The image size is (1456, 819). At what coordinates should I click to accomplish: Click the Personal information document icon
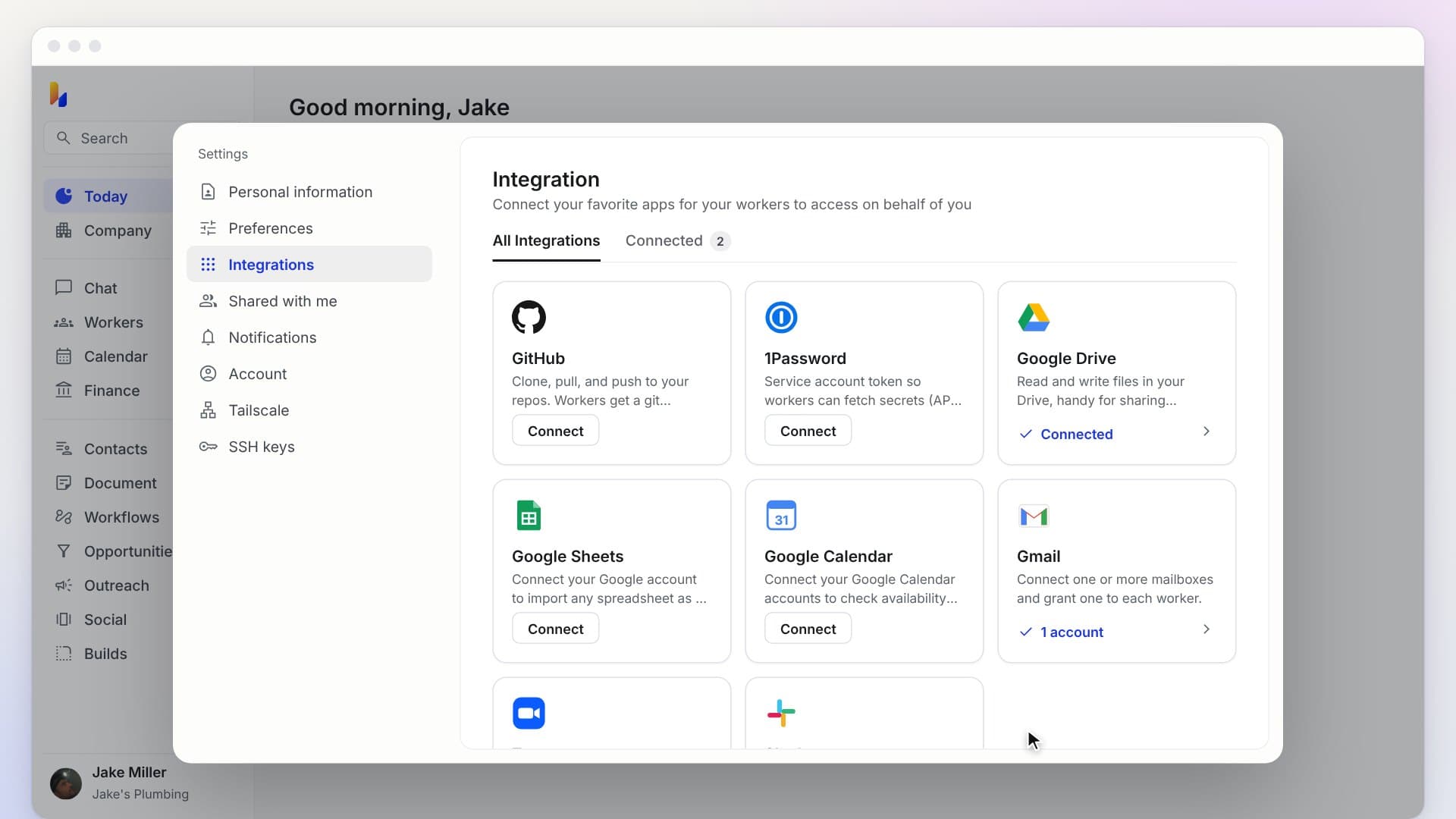pos(208,191)
